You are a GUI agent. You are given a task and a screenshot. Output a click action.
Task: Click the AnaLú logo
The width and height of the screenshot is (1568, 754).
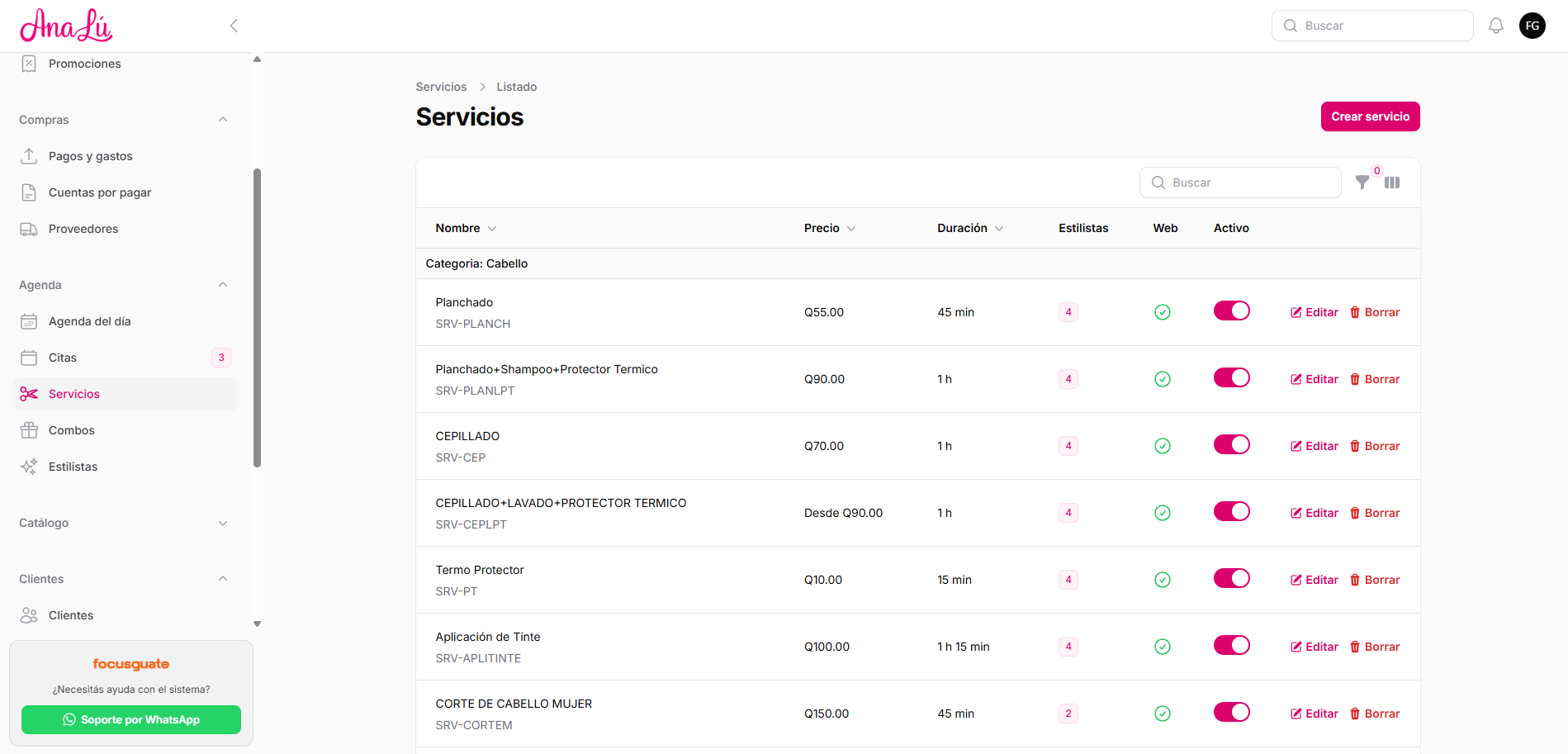(x=66, y=26)
